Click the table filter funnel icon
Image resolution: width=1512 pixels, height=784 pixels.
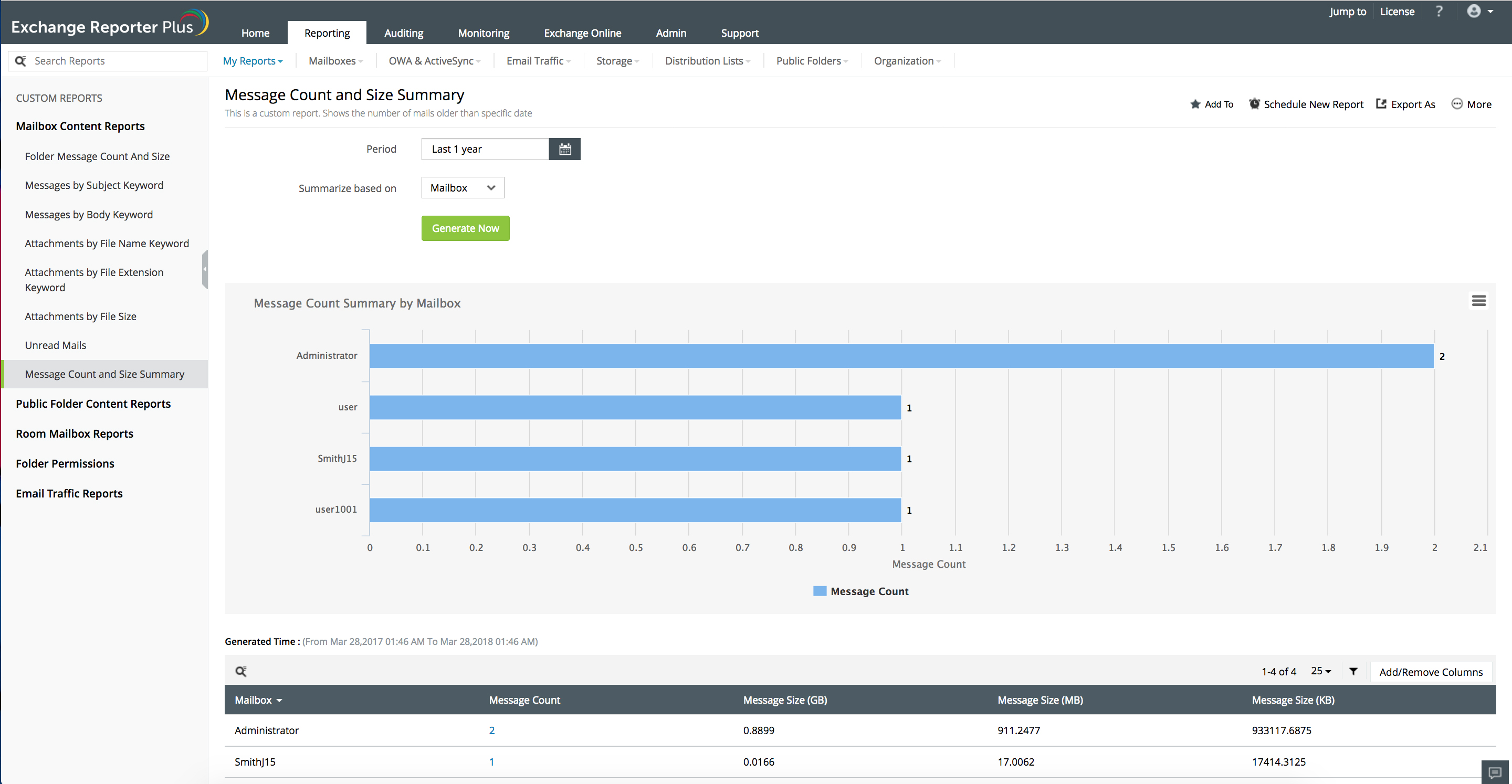pos(1352,671)
